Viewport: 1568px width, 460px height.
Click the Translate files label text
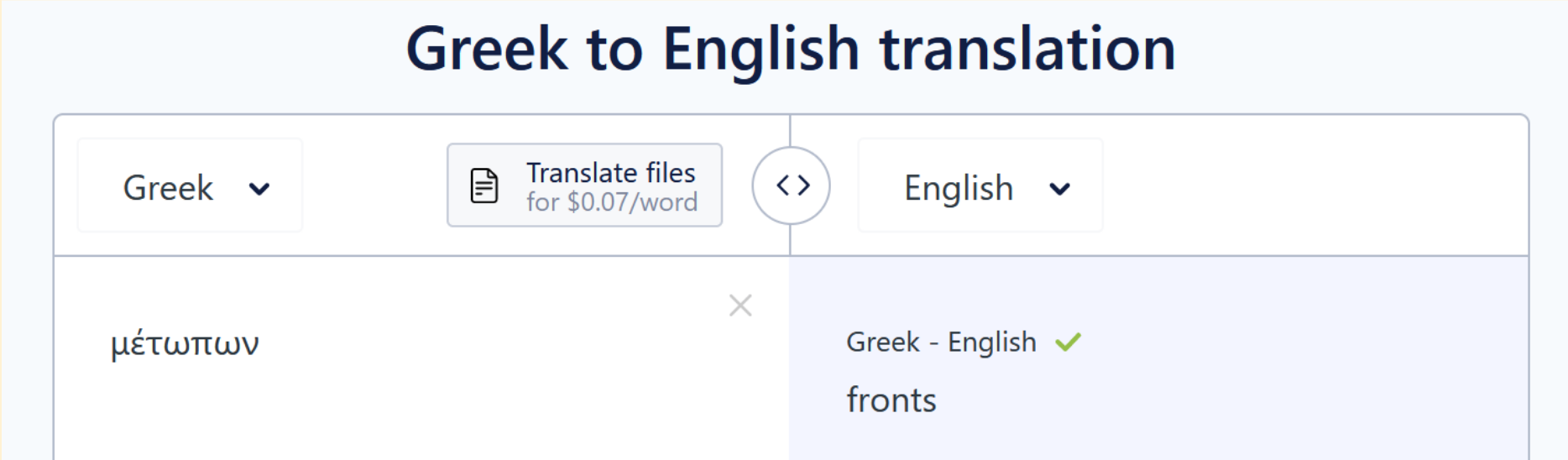(610, 173)
